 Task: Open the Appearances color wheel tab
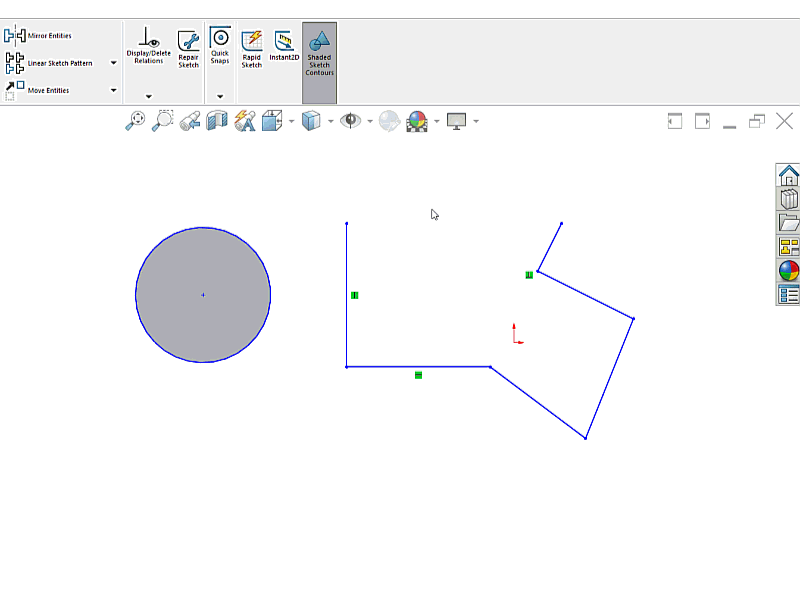point(788,271)
